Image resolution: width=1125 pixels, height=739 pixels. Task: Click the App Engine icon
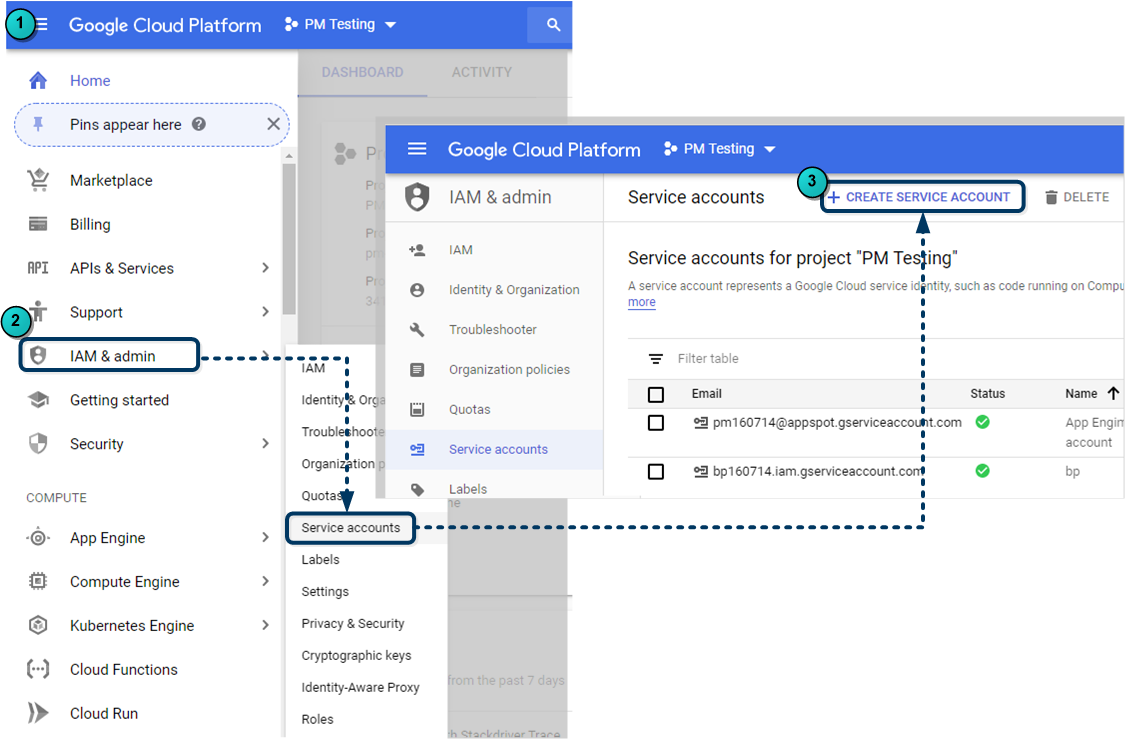click(38, 537)
